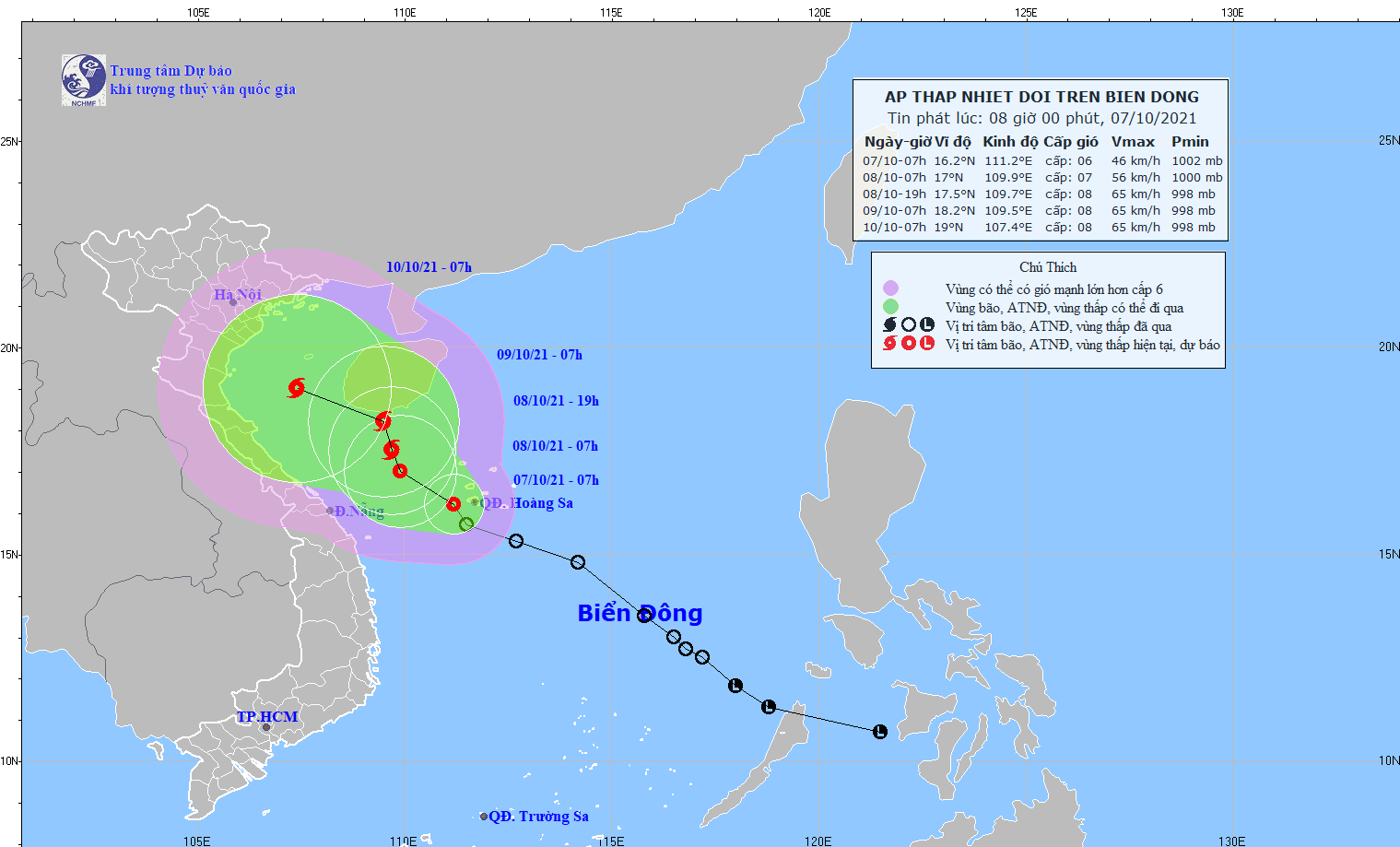Screen dimensions: 1400x847
Task: Click the 08/10/21 - 19h time label
Action: click(556, 401)
